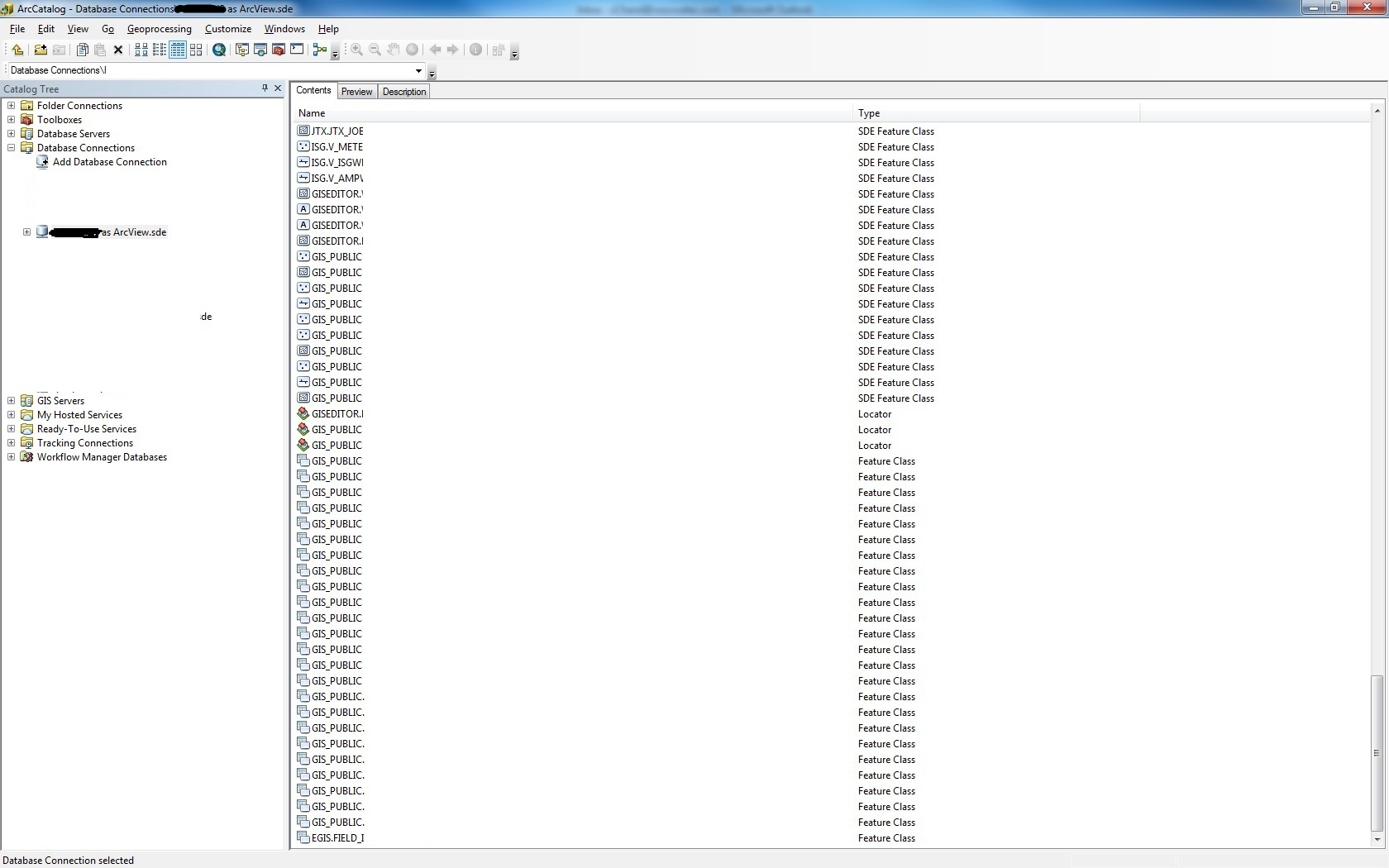Open the ArcToolbox red toolbox icon
Image resolution: width=1389 pixels, height=868 pixels.
[x=279, y=50]
